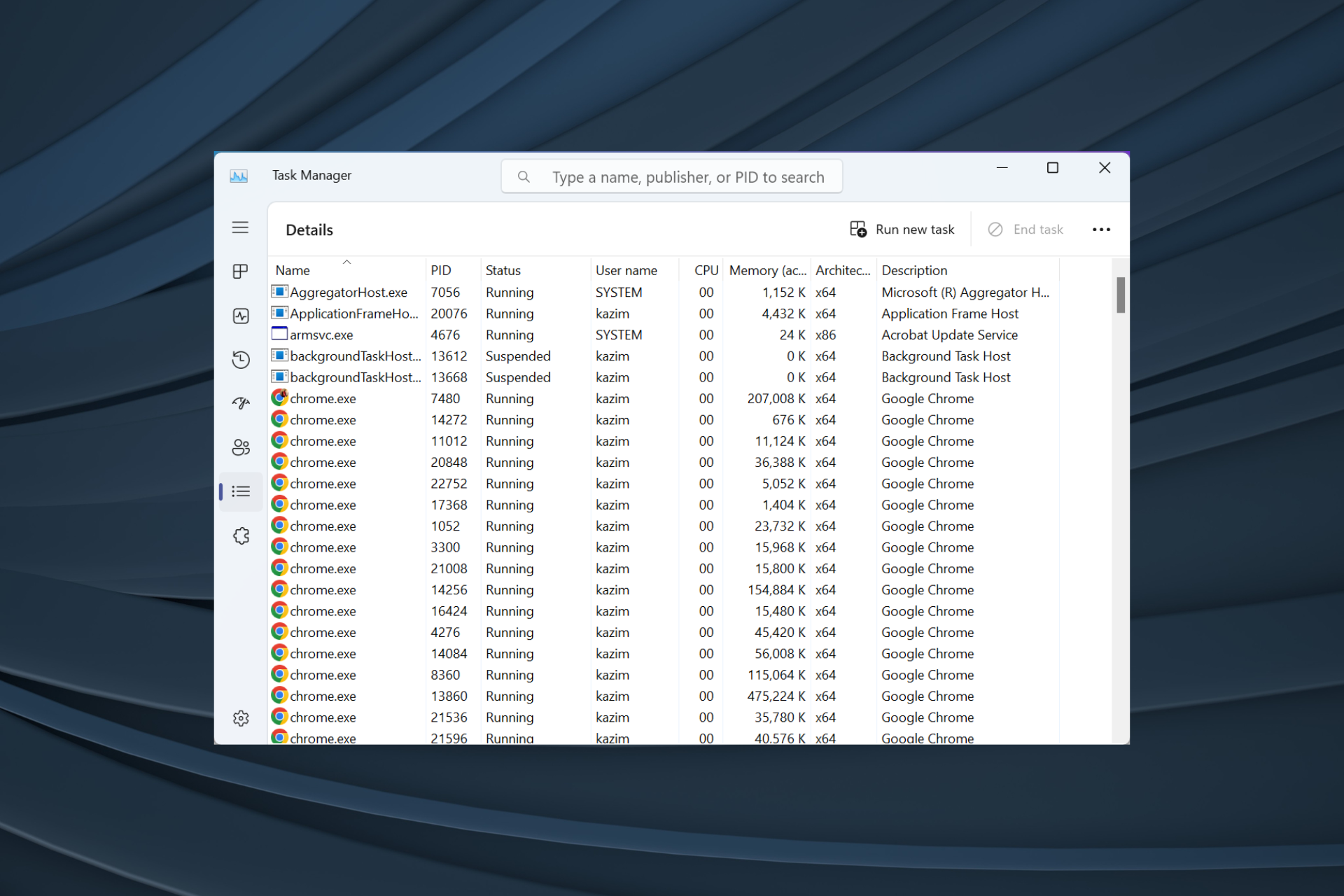The width and height of the screenshot is (1344, 896).
Task: Click the ApplicationFrameHost process icon
Action: 279,313
